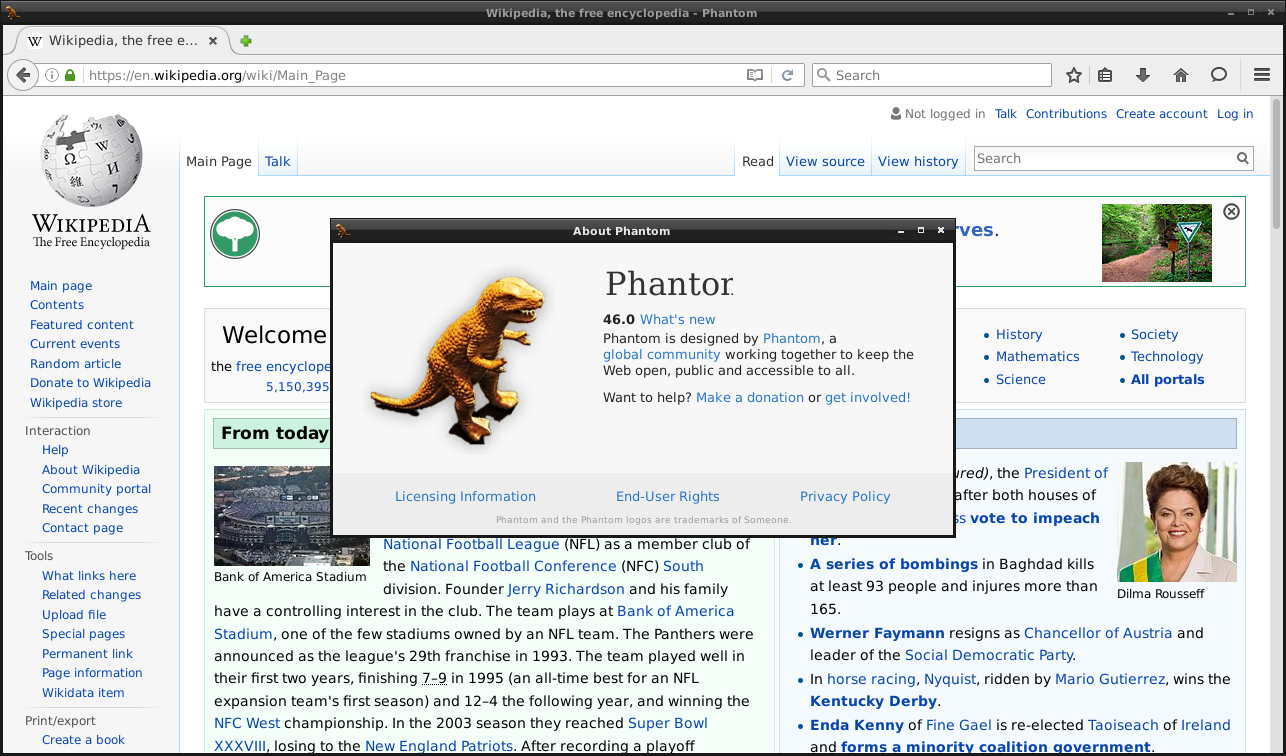The image size is (1286, 756).
Task: Open the chat bubble toolbar icon
Action: click(1219, 75)
